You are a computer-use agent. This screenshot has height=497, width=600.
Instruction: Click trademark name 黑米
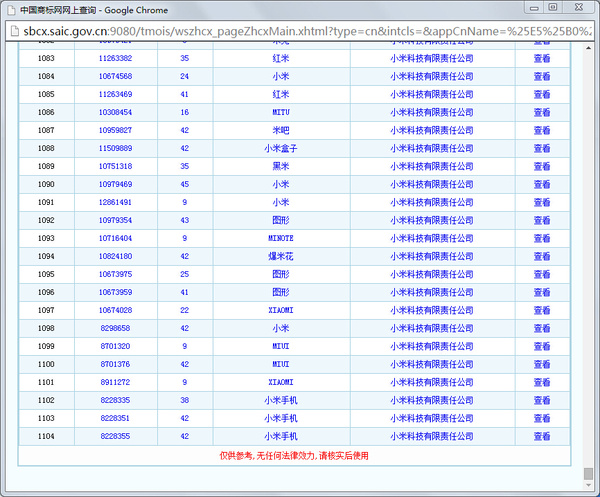click(281, 166)
